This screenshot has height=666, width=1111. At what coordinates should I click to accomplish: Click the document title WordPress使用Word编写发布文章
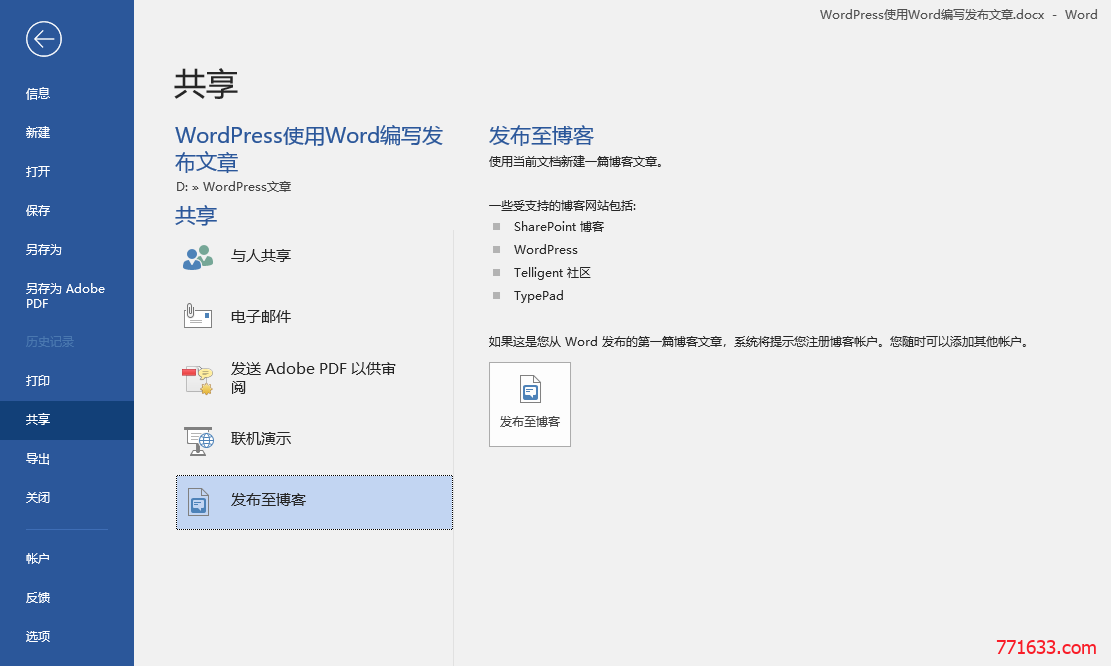309,149
